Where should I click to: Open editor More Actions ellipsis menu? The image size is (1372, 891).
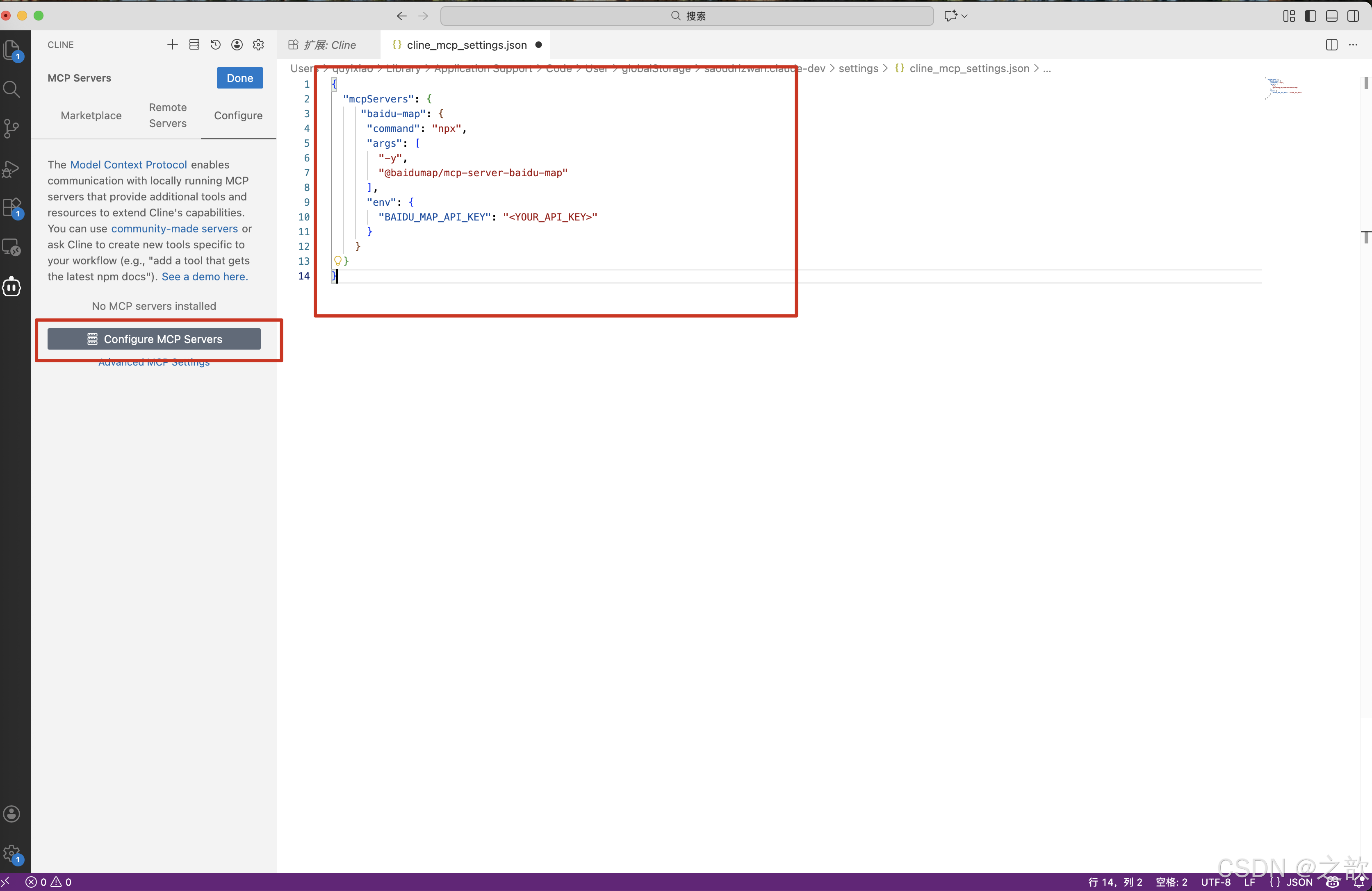[1353, 44]
